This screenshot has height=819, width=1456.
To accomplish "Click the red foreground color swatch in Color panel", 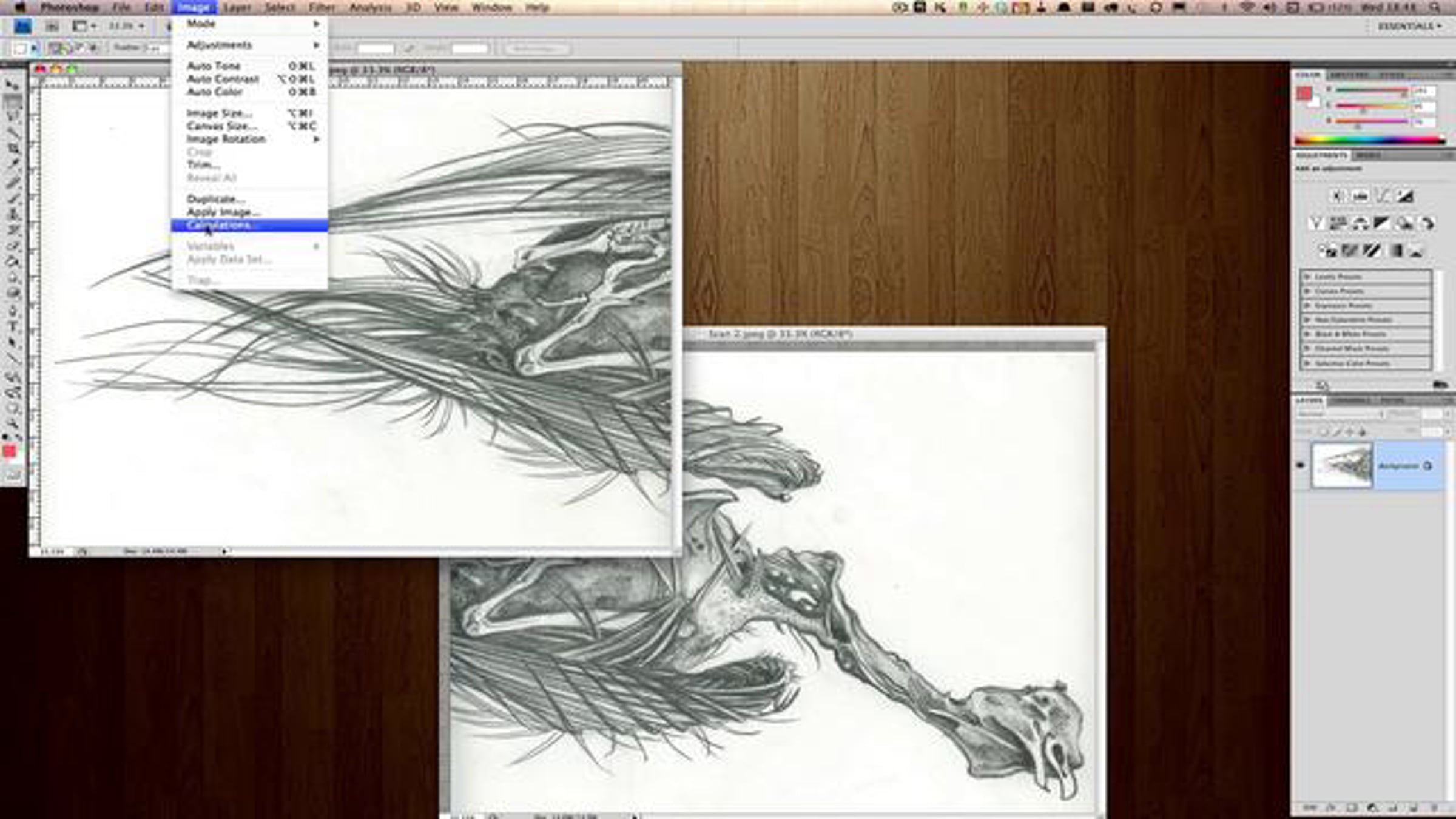I will (1303, 93).
